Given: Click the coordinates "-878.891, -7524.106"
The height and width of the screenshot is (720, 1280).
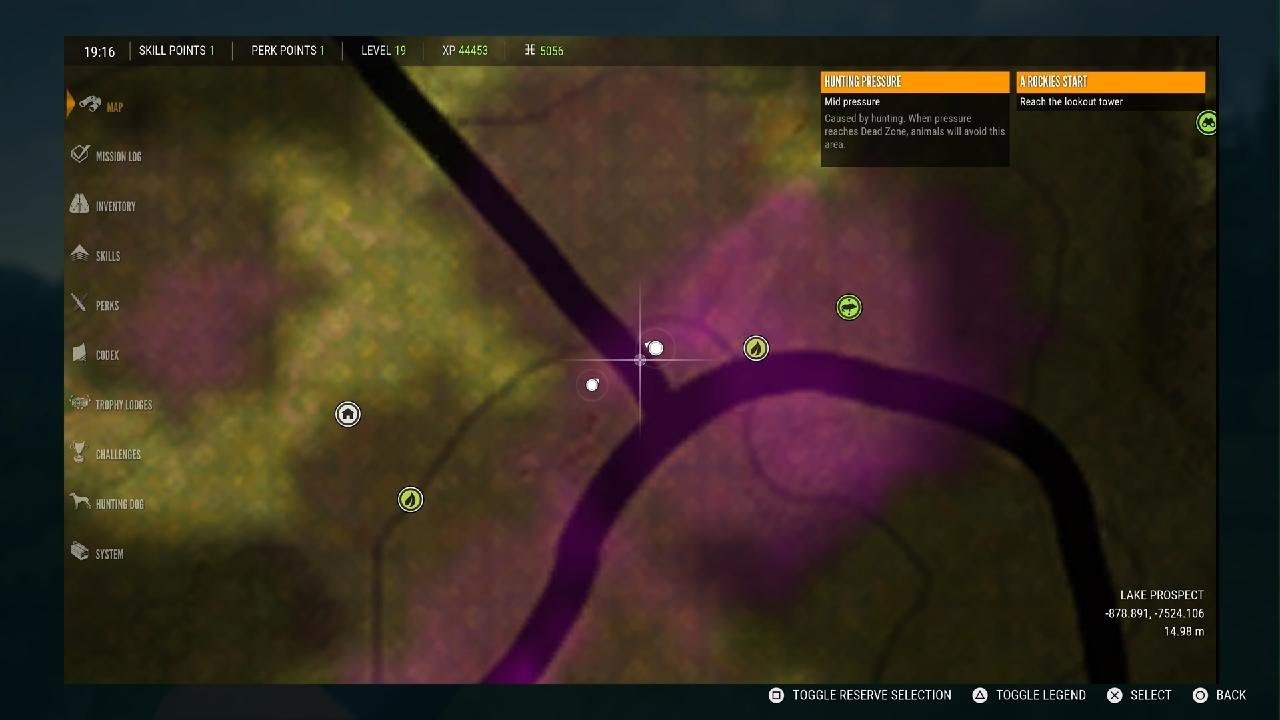Looking at the screenshot, I should pyautogui.click(x=1154, y=613).
